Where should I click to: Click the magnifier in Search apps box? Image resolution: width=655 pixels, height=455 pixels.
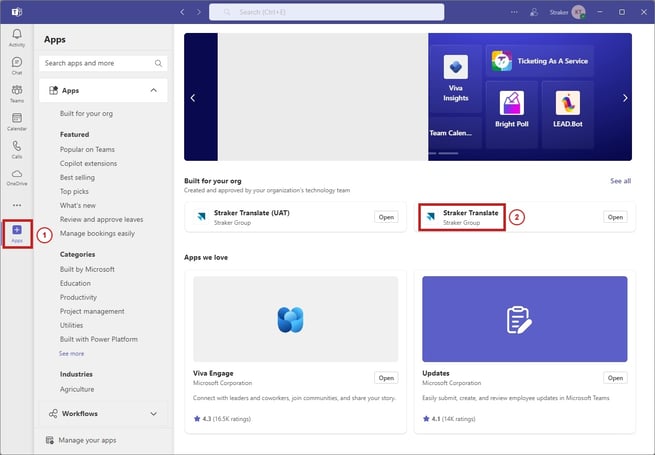[x=158, y=63]
